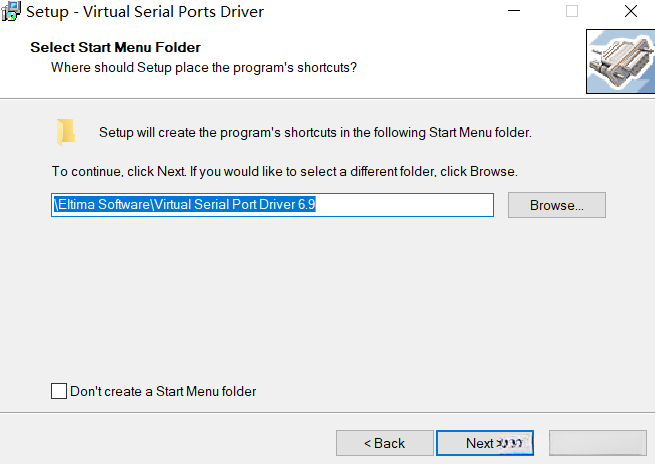
Task: Click the yellow Start Menu folder icon
Action: click(x=66, y=132)
